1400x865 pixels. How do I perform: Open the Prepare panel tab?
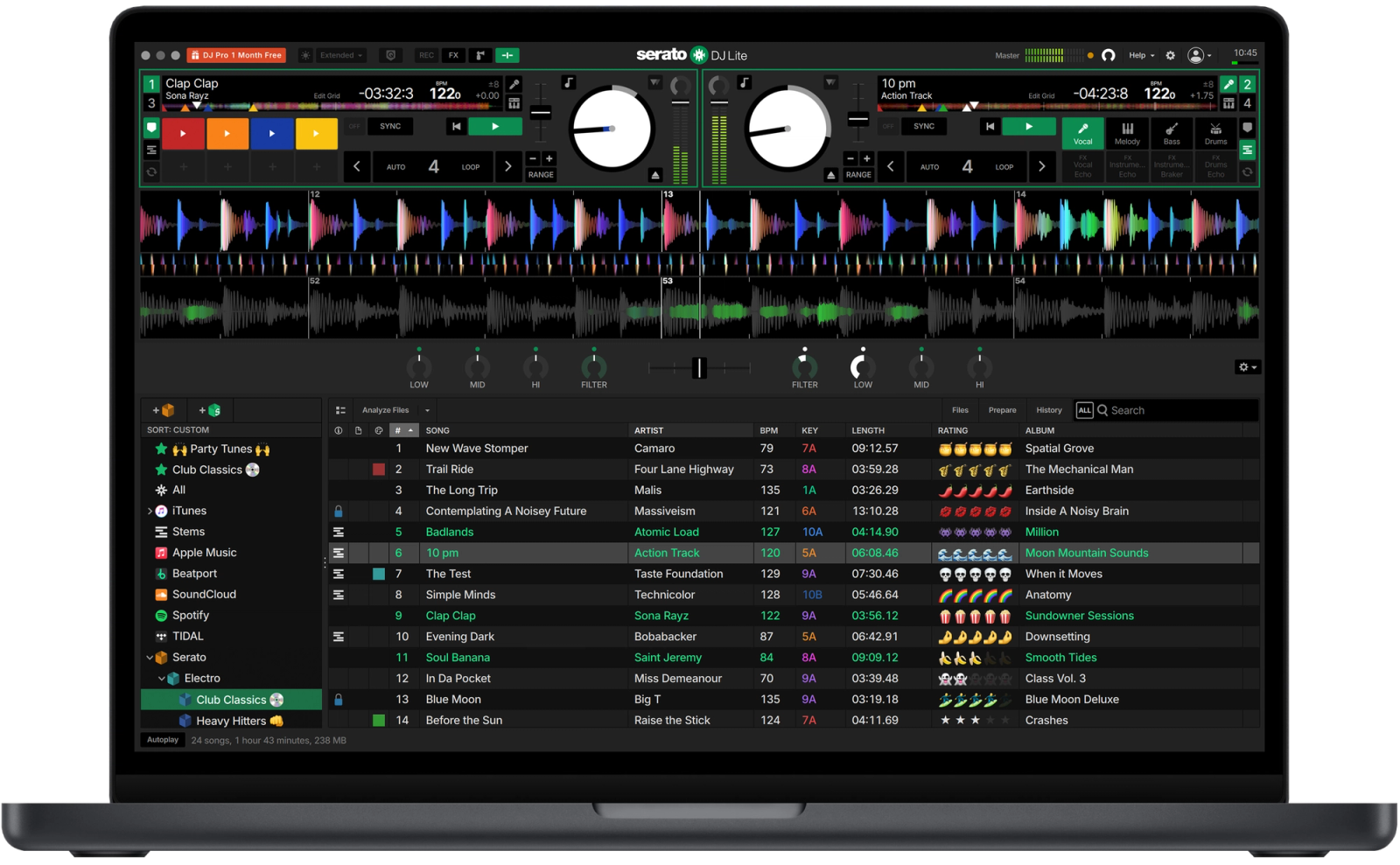(1003, 410)
